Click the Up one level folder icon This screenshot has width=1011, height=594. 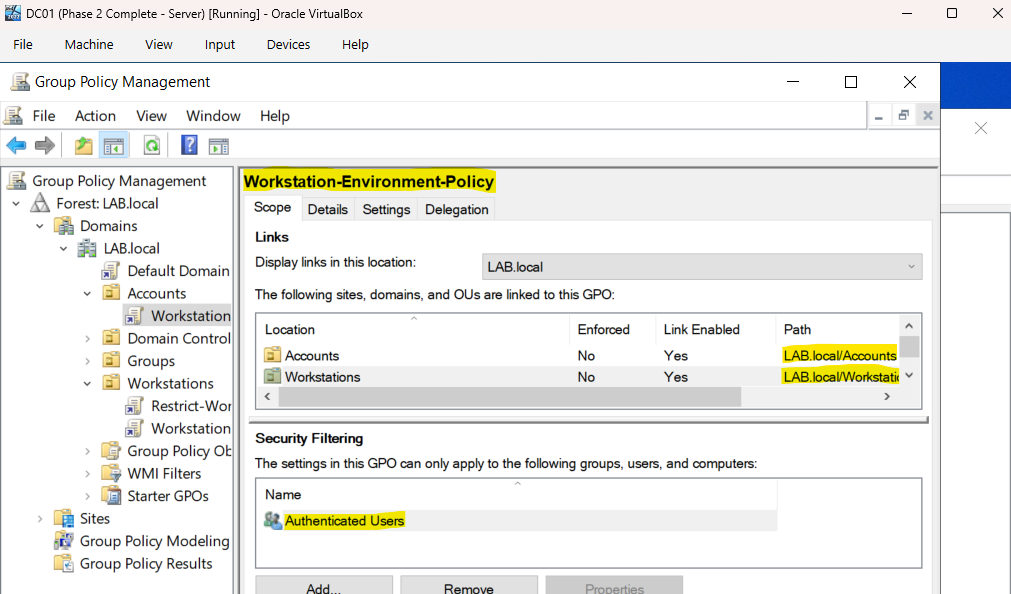tap(83, 146)
